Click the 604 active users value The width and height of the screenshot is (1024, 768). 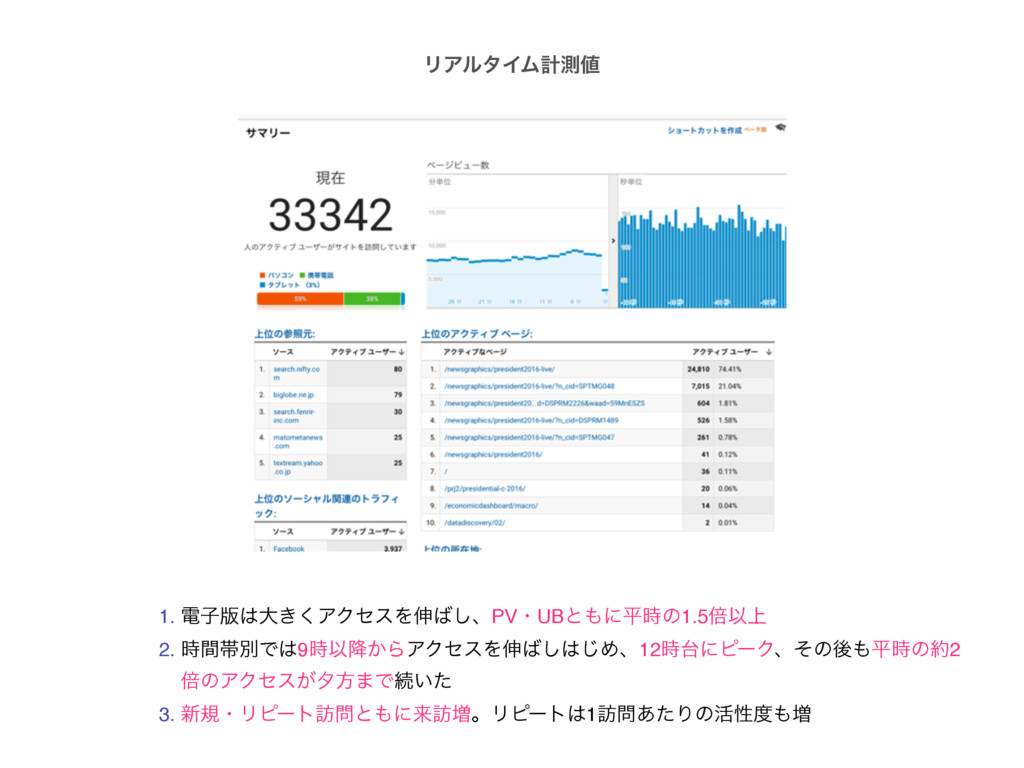click(x=703, y=403)
